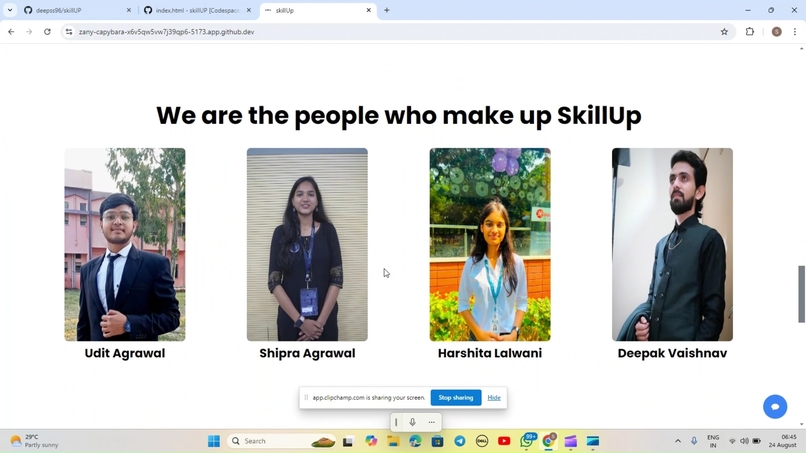
Task: Open the blue chat bubble widget
Action: click(x=775, y=407)
